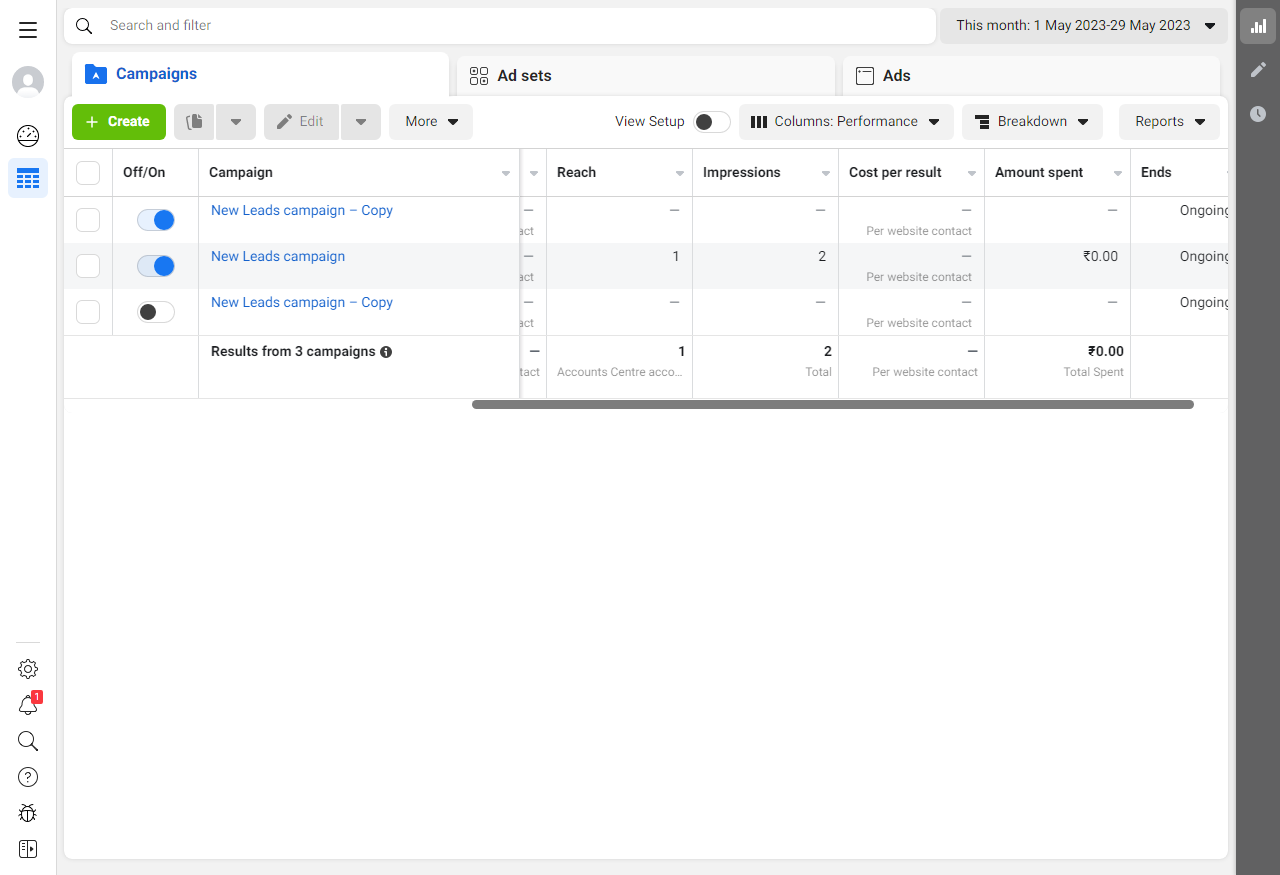Click Accounts Centre reach summary text

click(x=620, y=372)
